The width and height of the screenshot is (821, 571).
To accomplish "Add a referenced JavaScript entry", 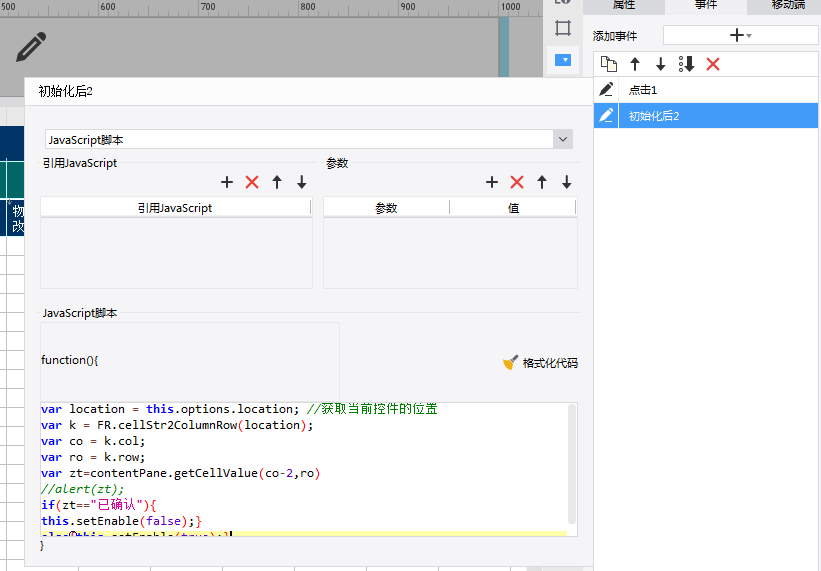I will [227, 182].
